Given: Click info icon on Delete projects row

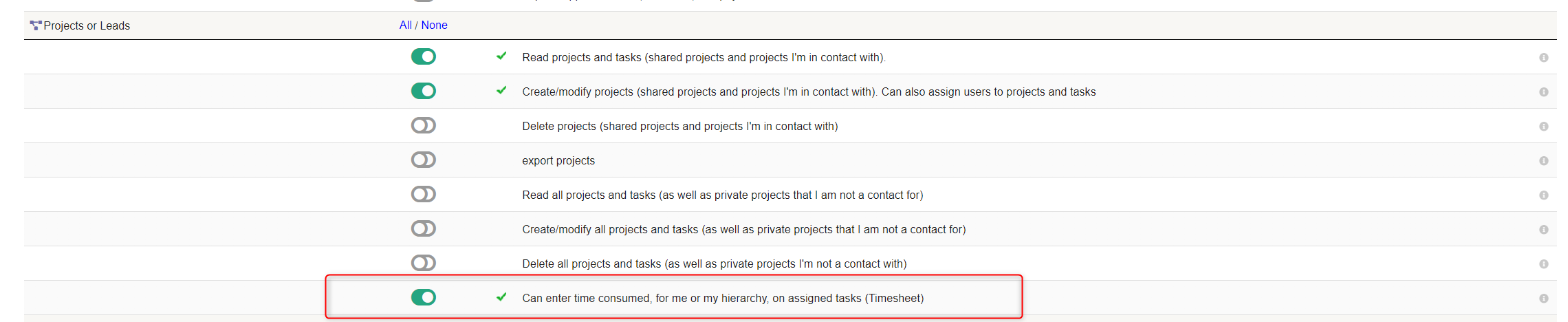Looking at the screenshot, I should 1544,127.
